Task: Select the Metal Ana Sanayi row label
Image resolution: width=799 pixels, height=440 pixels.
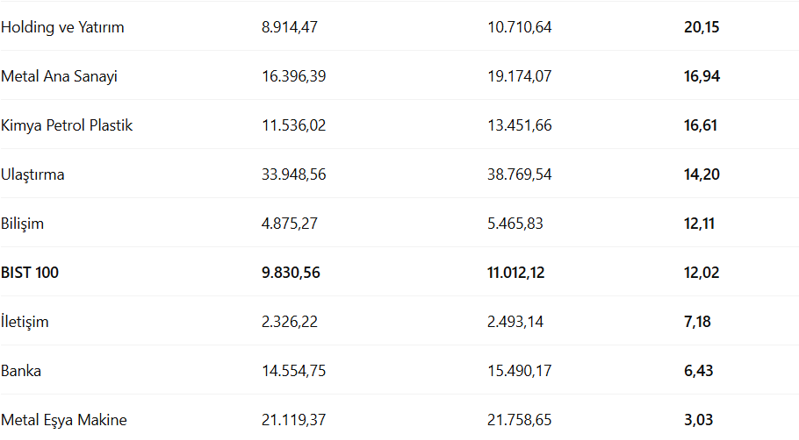Action: click(x=66, y=76)
